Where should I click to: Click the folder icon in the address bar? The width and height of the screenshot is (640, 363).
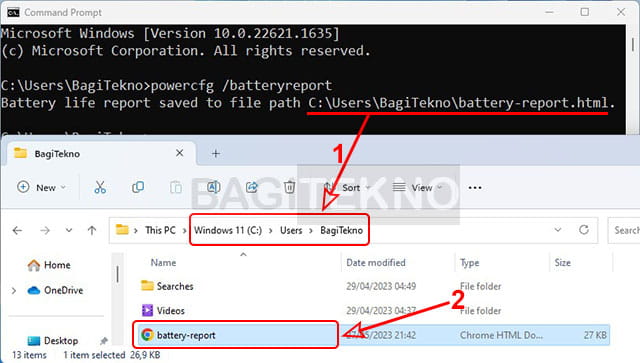(x=122, y=230)
